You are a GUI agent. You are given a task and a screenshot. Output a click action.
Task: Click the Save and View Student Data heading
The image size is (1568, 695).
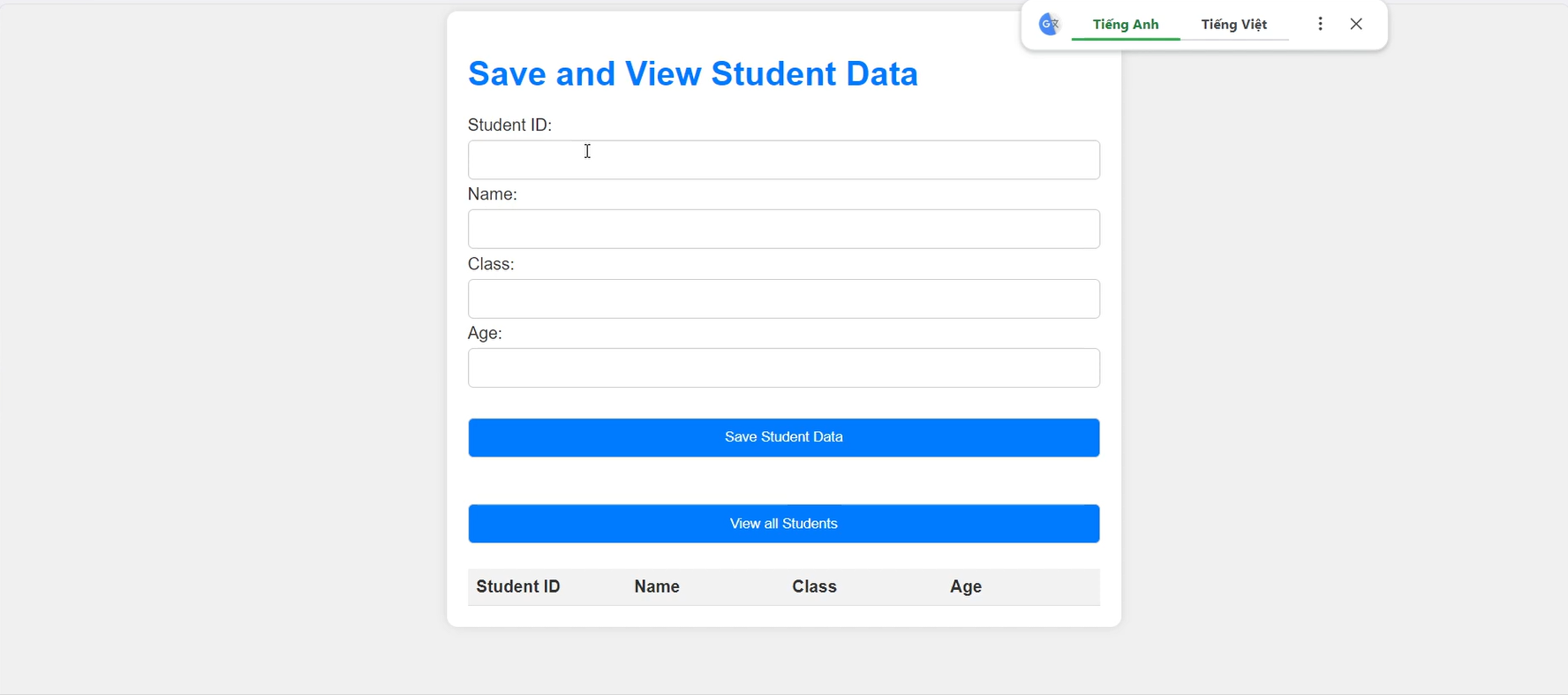pos(693,74)
